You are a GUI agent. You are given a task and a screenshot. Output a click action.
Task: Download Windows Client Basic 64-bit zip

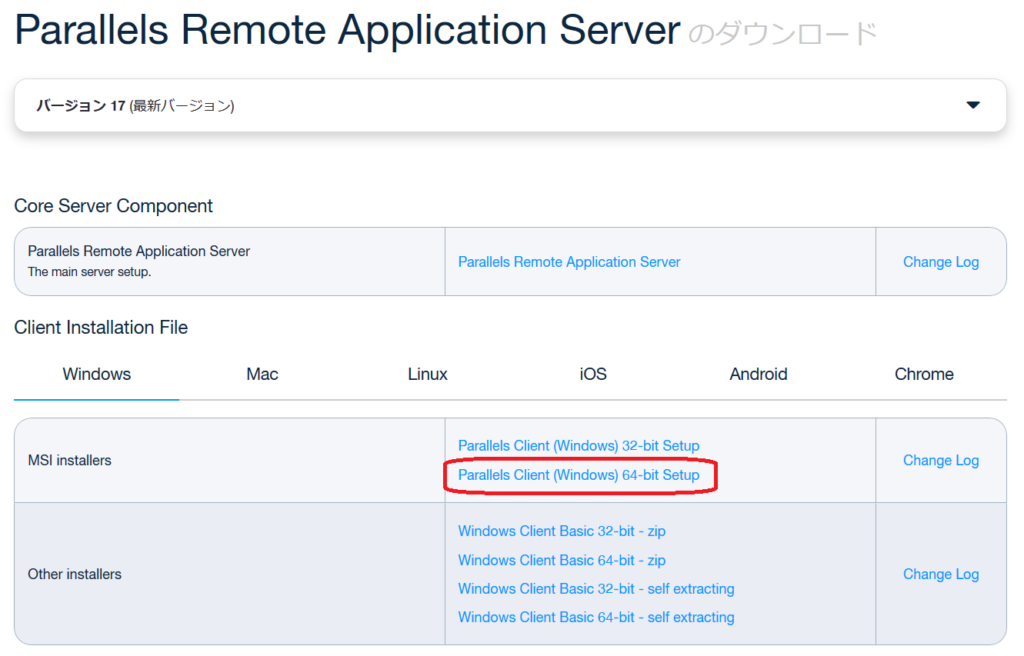tap(562, 561)
